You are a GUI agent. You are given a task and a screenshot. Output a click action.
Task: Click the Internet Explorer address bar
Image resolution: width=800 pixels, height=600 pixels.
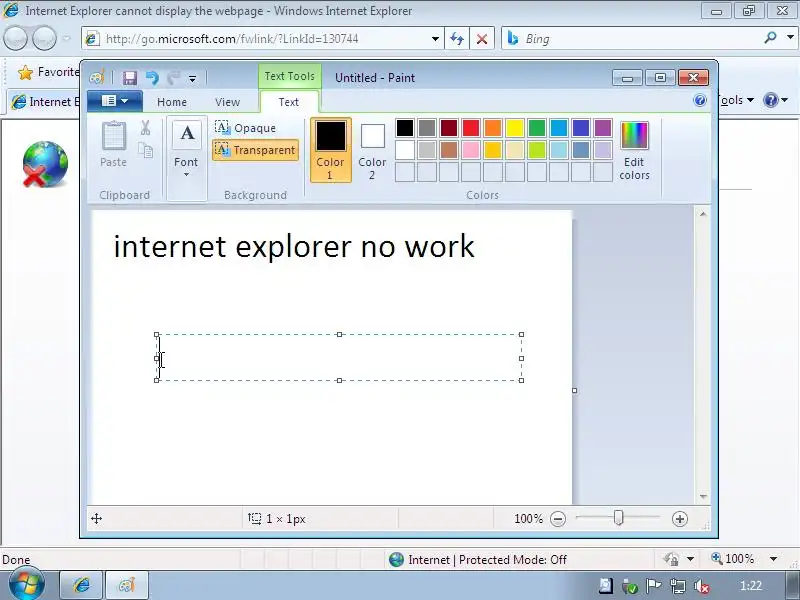tap(261, 39)
